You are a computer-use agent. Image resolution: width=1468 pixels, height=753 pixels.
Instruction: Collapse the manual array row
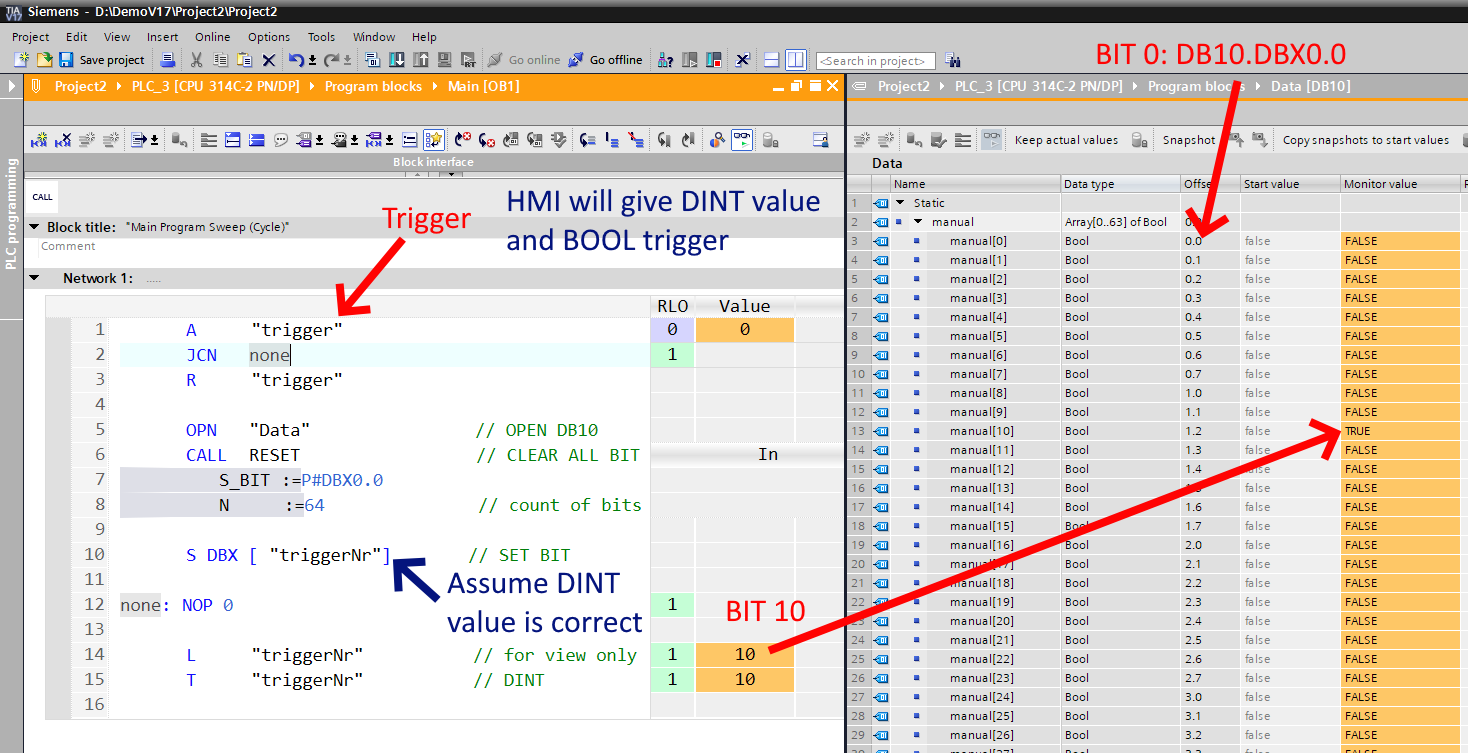[917, 222]
